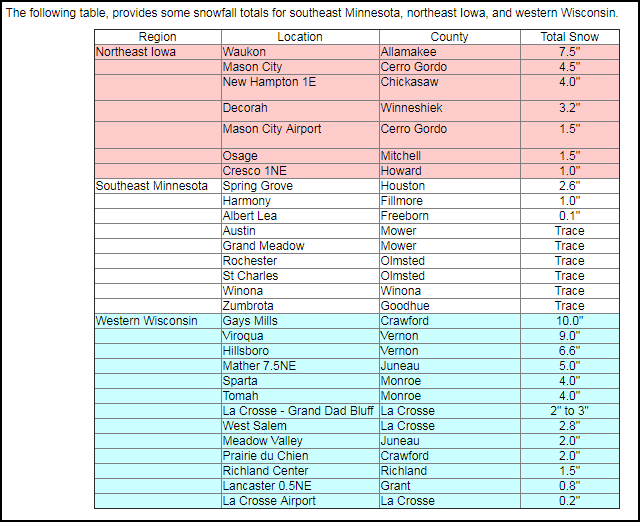Click the 2.6" total snow value

pyautogui.click(x=570, y=186)
